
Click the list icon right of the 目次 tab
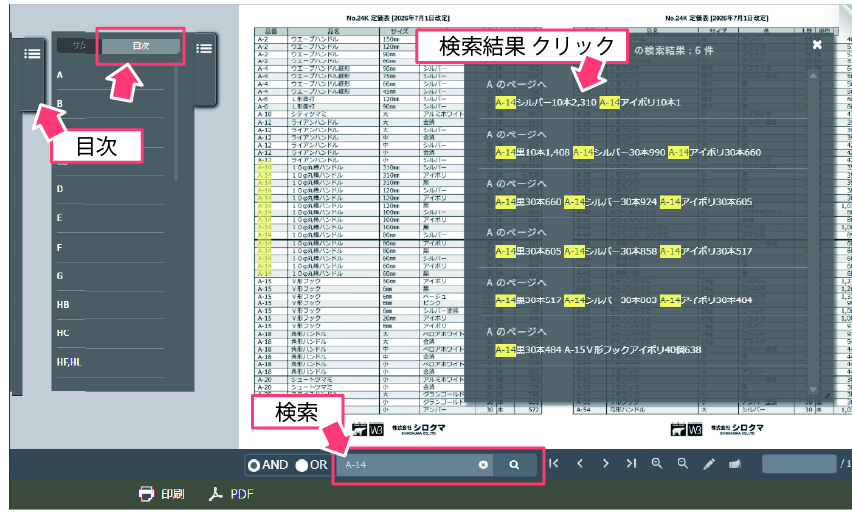(x=204, y=49)
